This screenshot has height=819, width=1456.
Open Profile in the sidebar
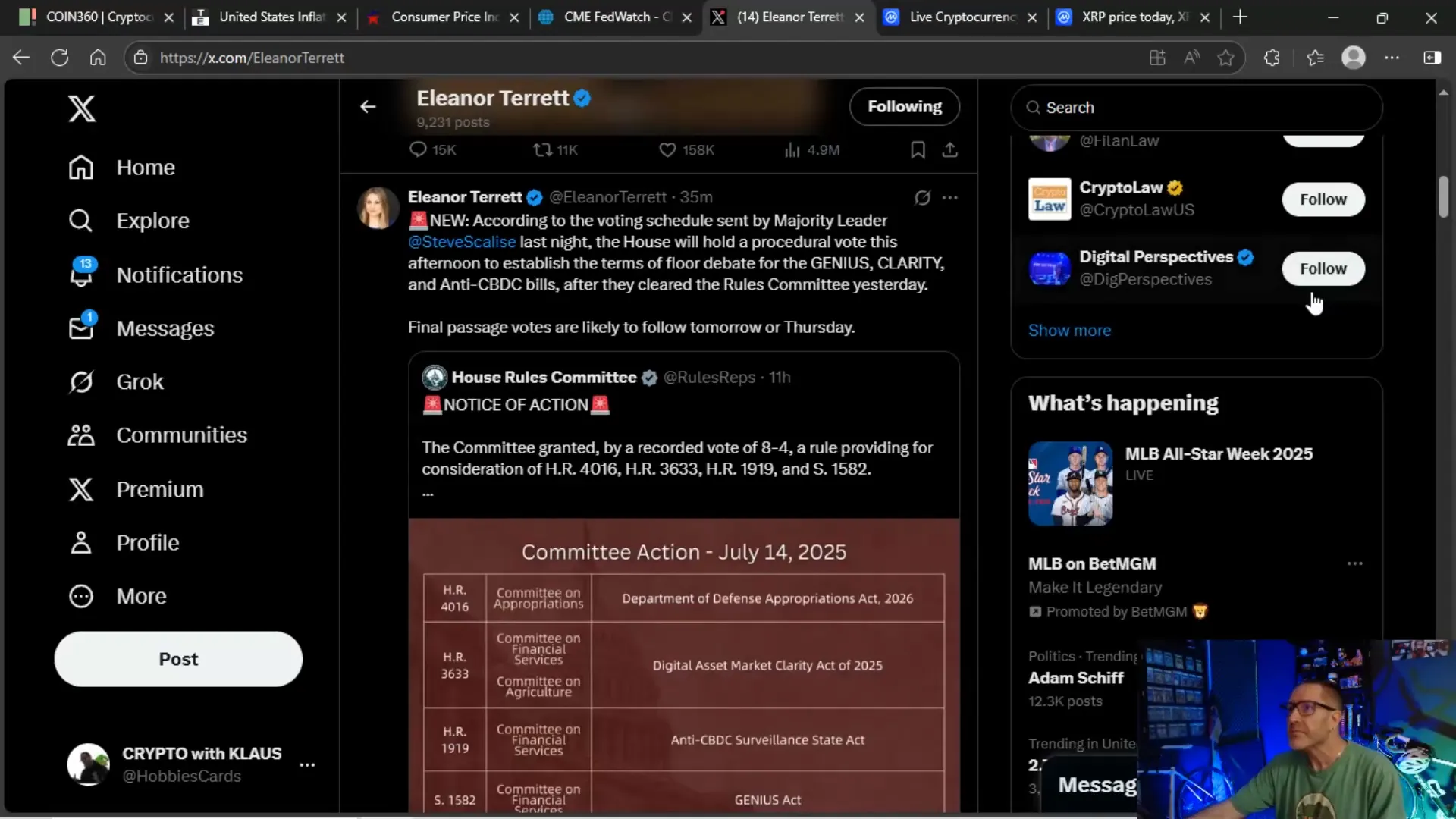pyautogui.click(x=124, y=543)
